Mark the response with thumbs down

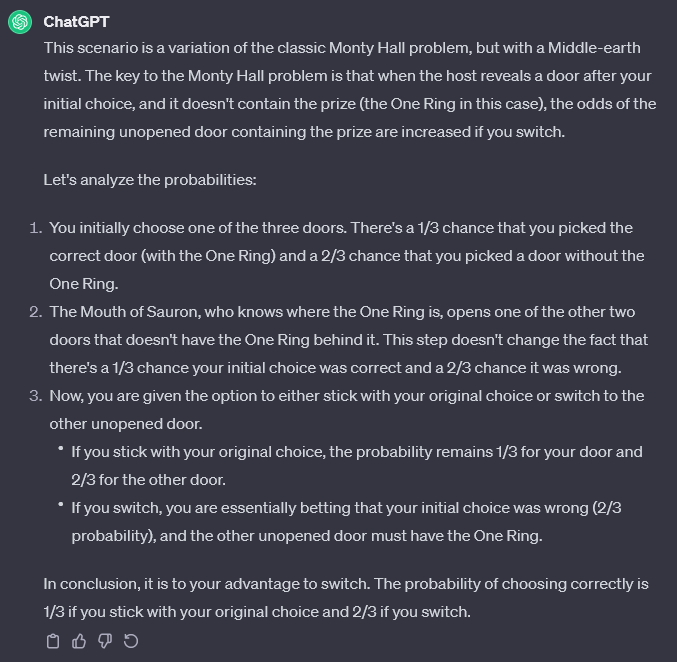(105, 641)
